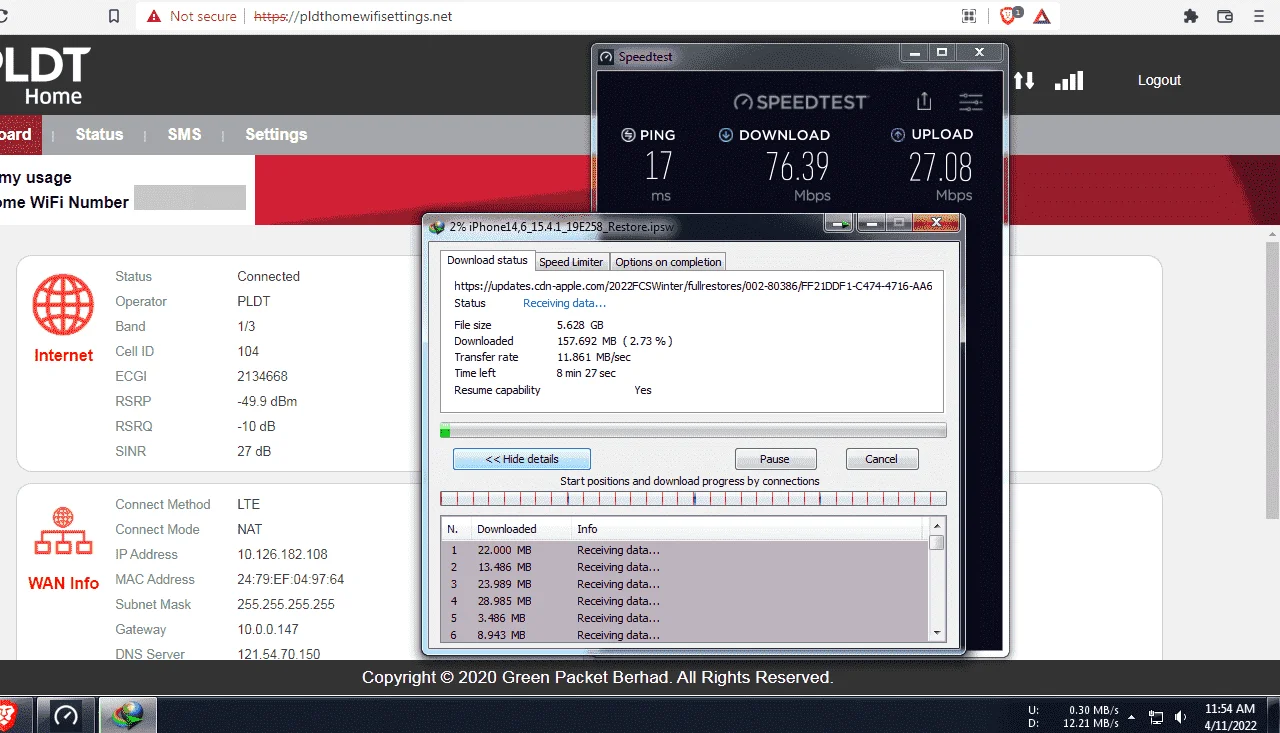Click the Not secure warning icon
1280x733 pixels.
[154, 16]
